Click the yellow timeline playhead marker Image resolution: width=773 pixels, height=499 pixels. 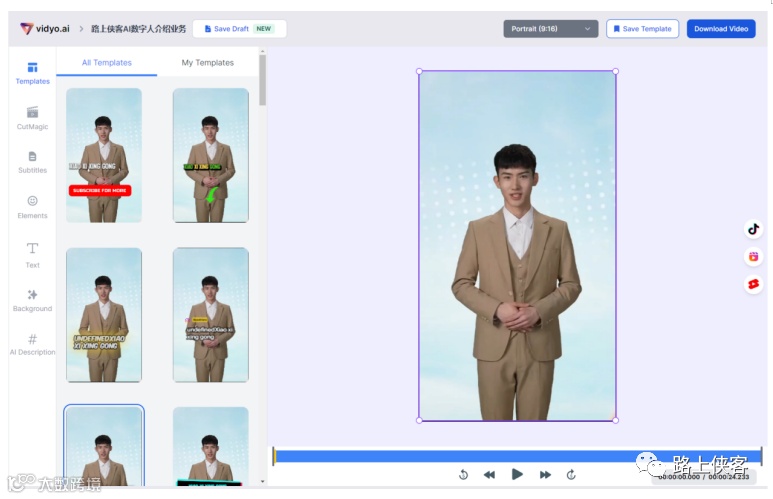pos(275,456)
